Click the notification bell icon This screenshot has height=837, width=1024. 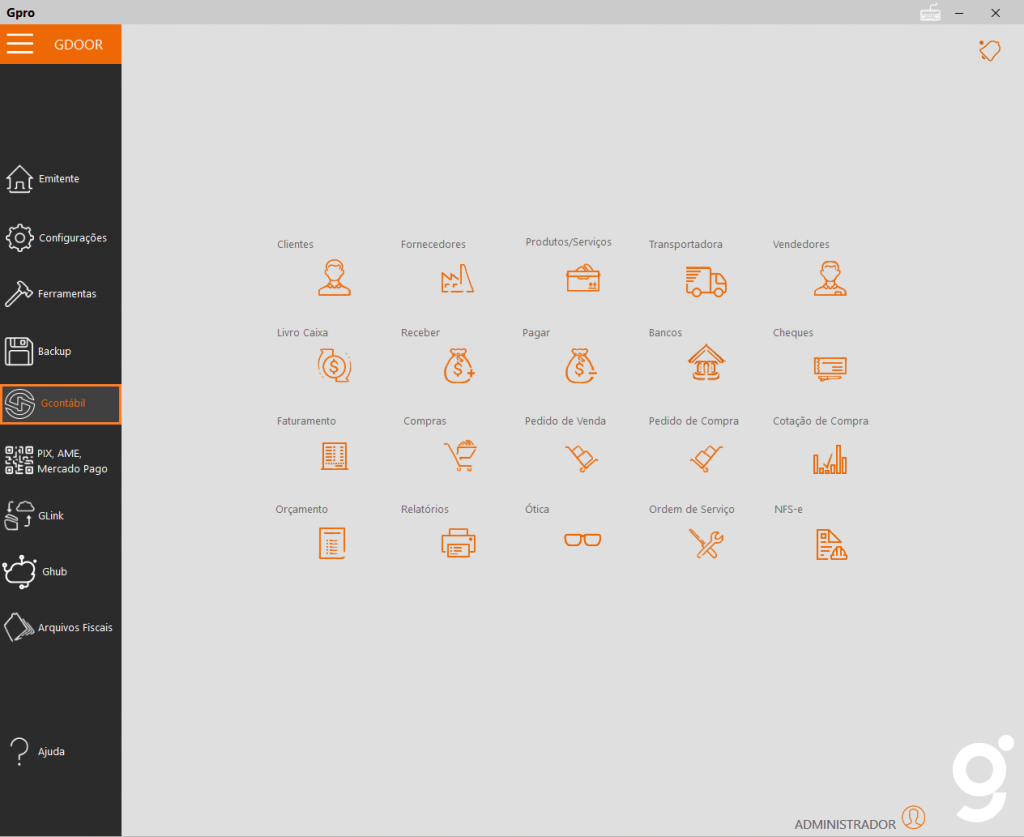click(x=989, y=50)
